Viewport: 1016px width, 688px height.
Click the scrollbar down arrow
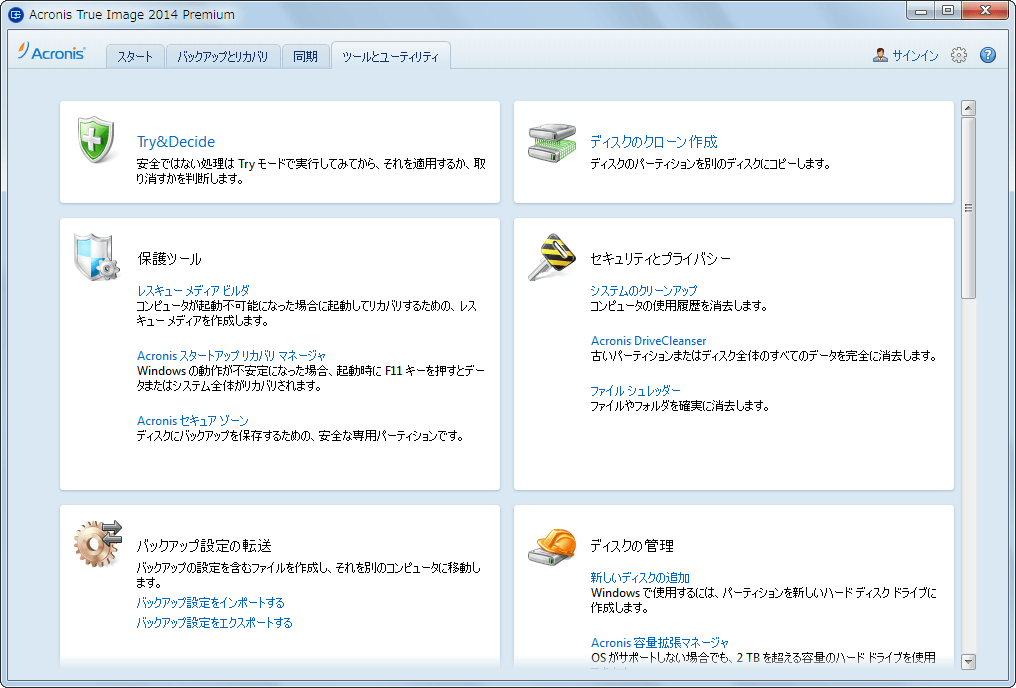(x=969, y=661)
